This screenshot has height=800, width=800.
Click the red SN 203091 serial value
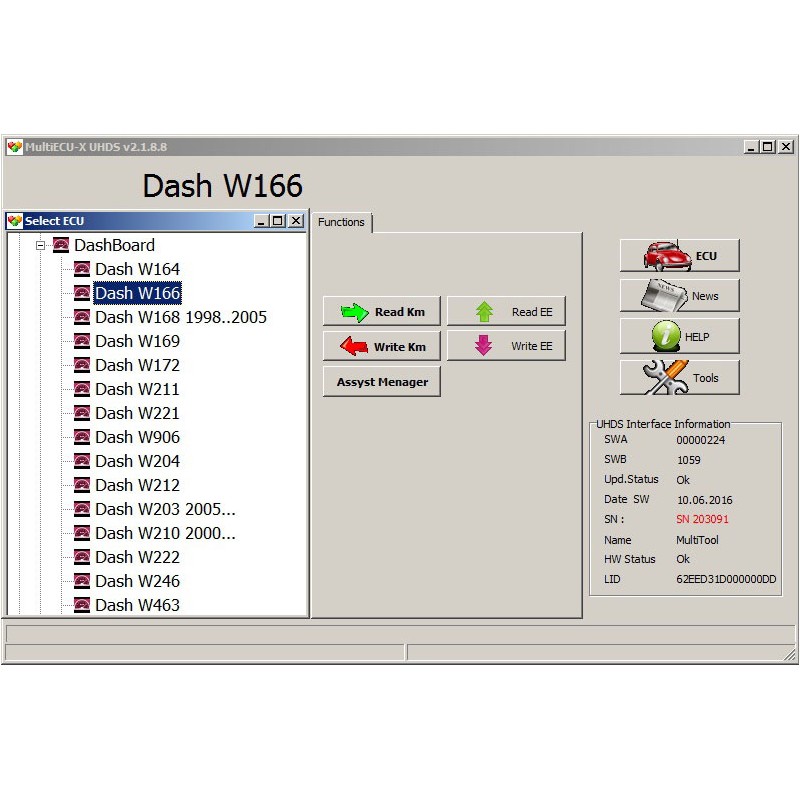click(702, 519)
